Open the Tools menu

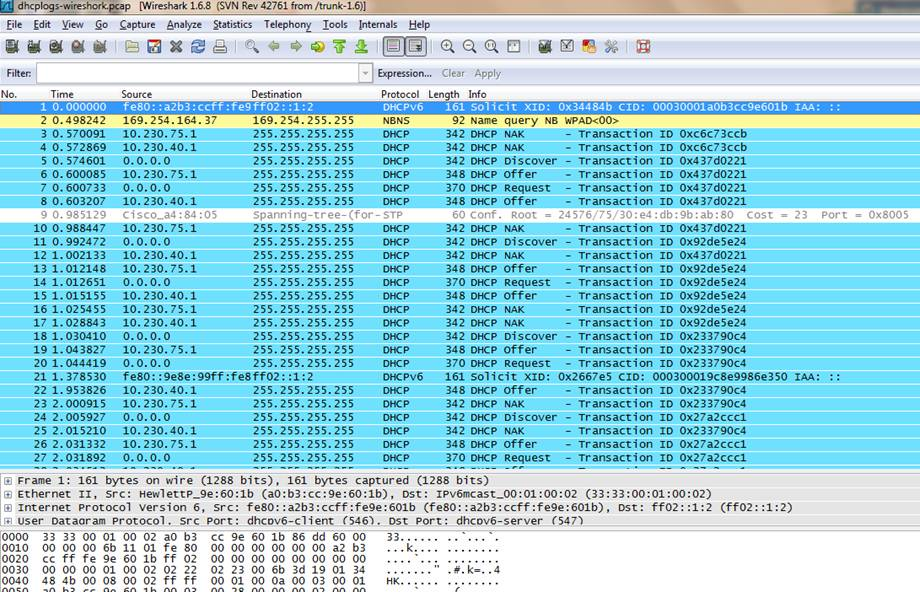click(x=335, y=25)
